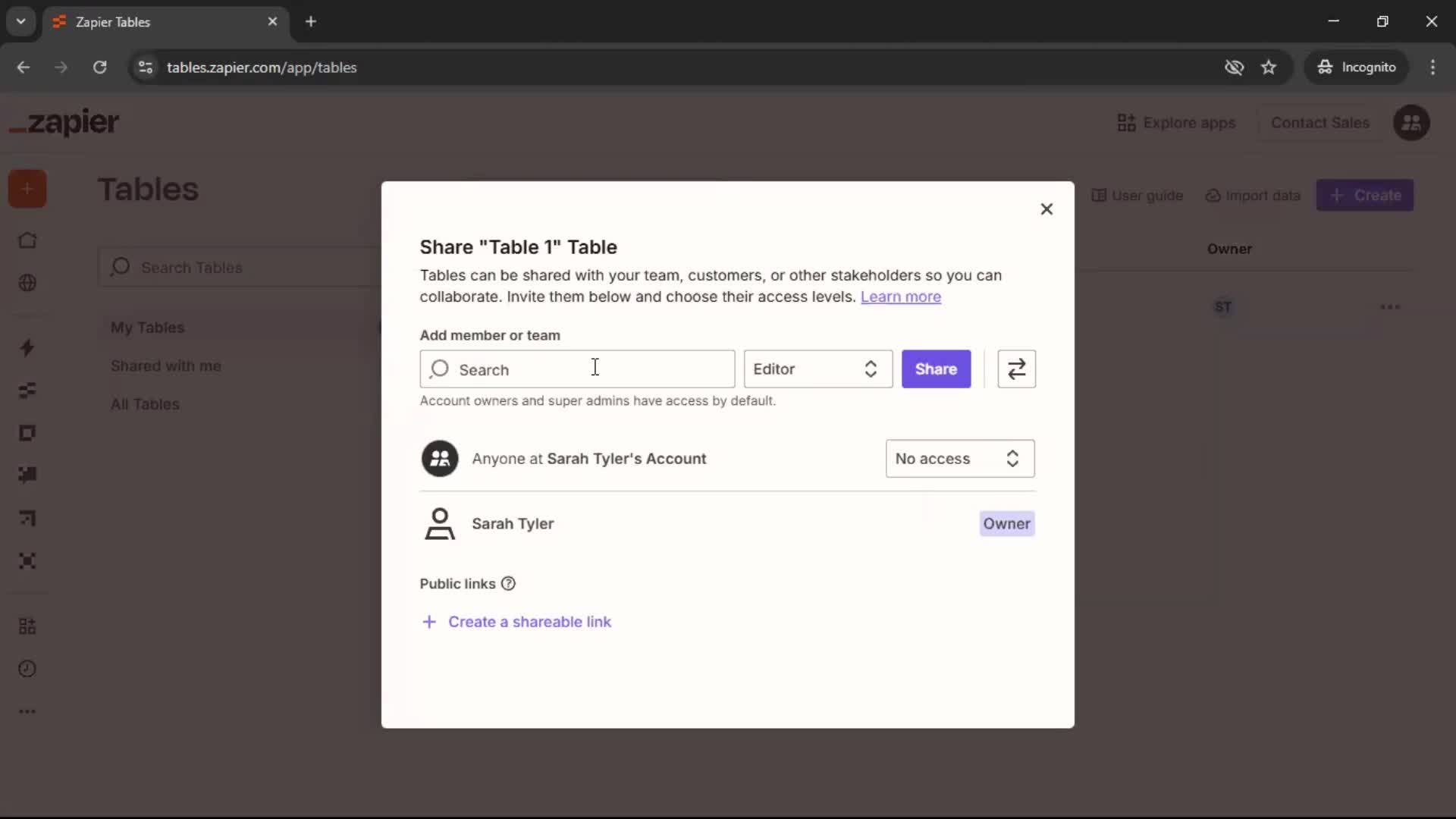Bookmark this page with star icon
1456x819 pixels.
click(1269, 67)
